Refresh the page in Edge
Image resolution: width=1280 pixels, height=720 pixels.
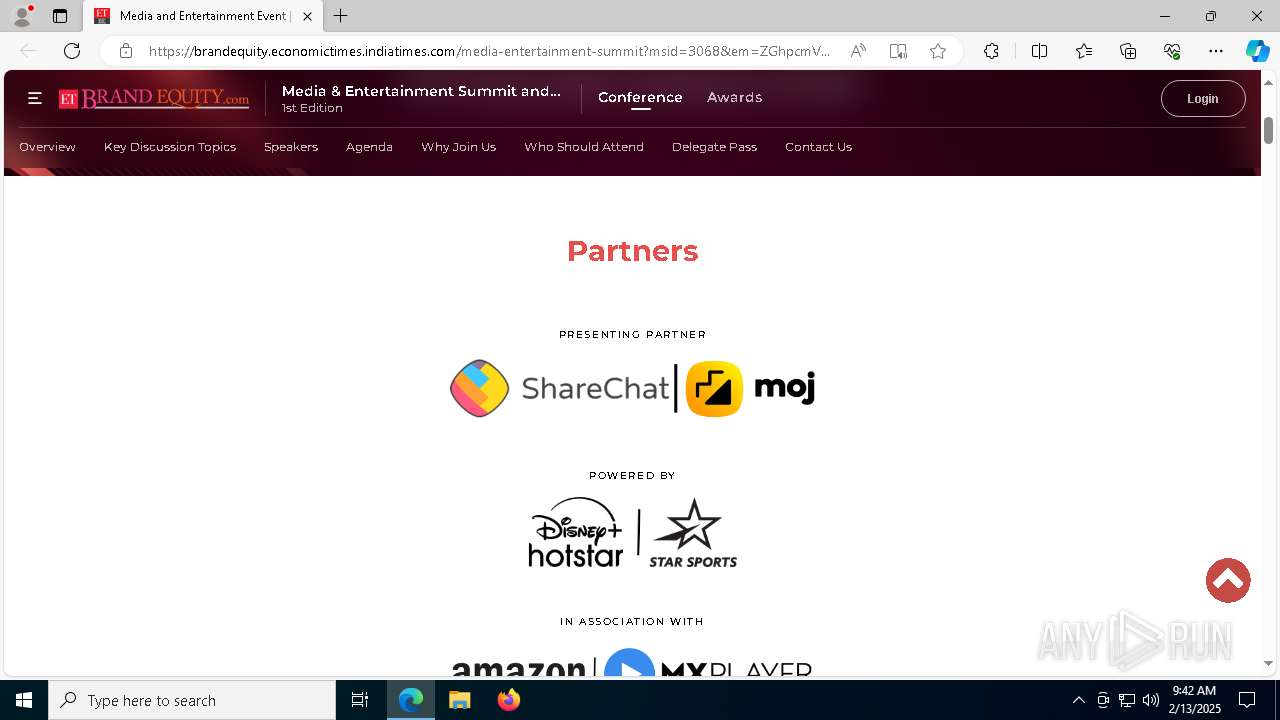coord(72,51)
